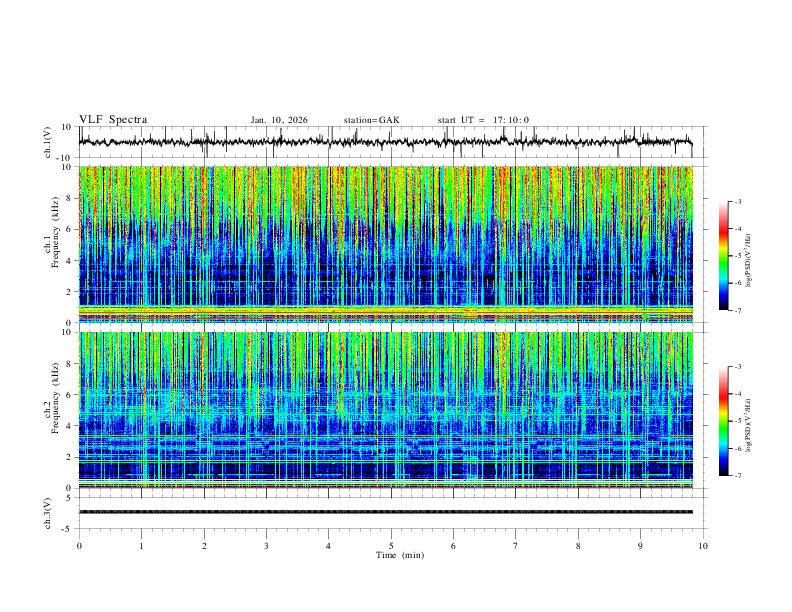Click the date 'Jan. 10, 2026'
This screenshot has width=792, height=612.
(x=279, y=120)
